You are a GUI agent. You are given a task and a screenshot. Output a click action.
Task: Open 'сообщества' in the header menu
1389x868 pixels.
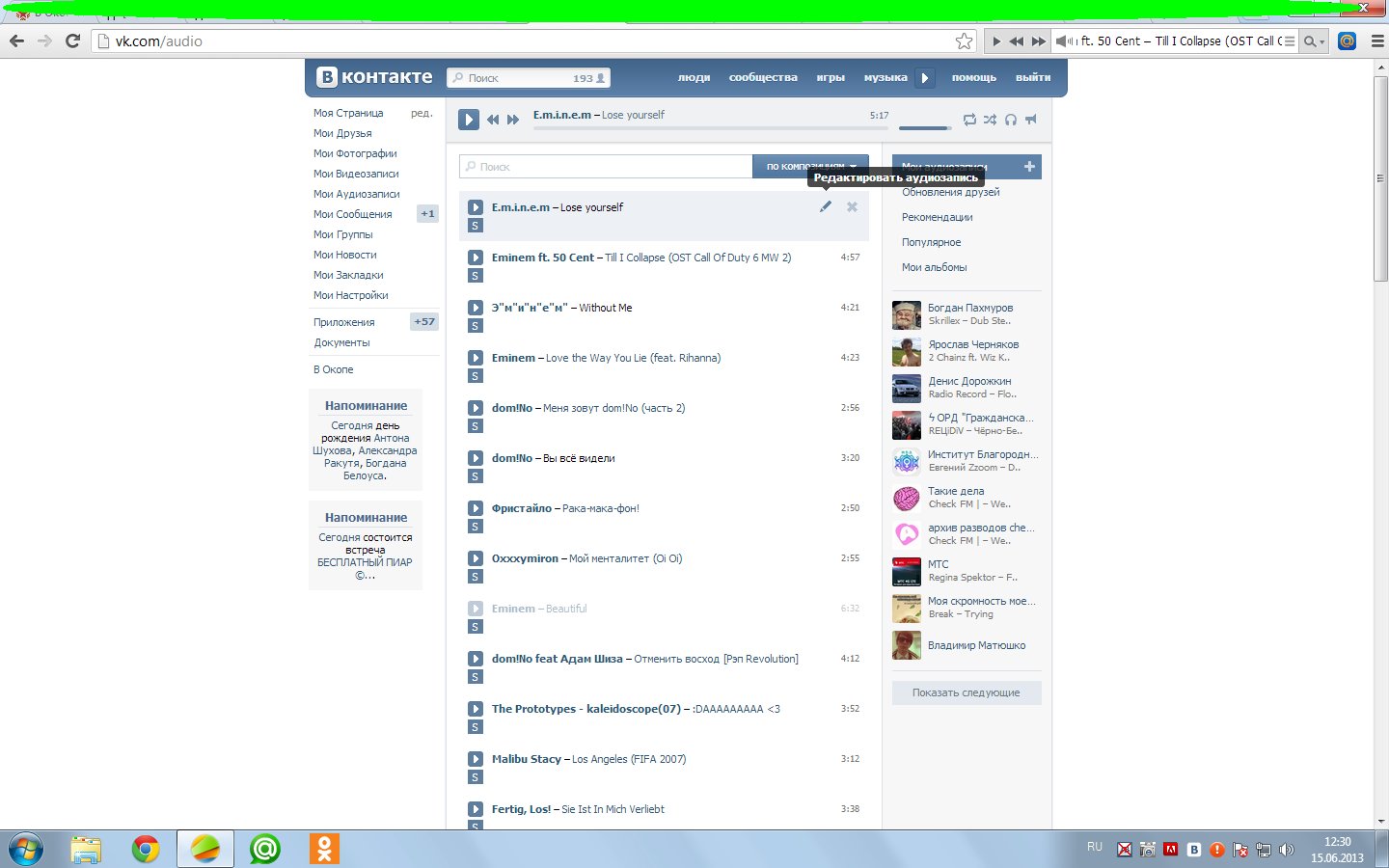[x=763, y=77]
